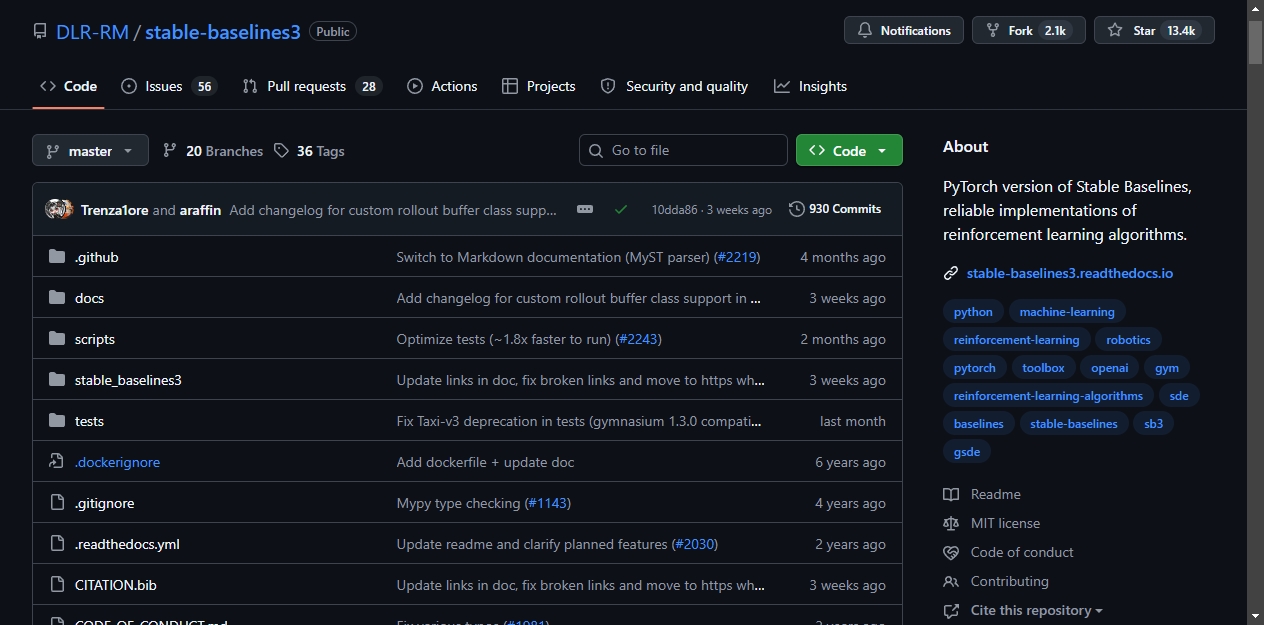Open the araffin author link
This screenshot has height=625, width=1264.
tap(201, 210)
